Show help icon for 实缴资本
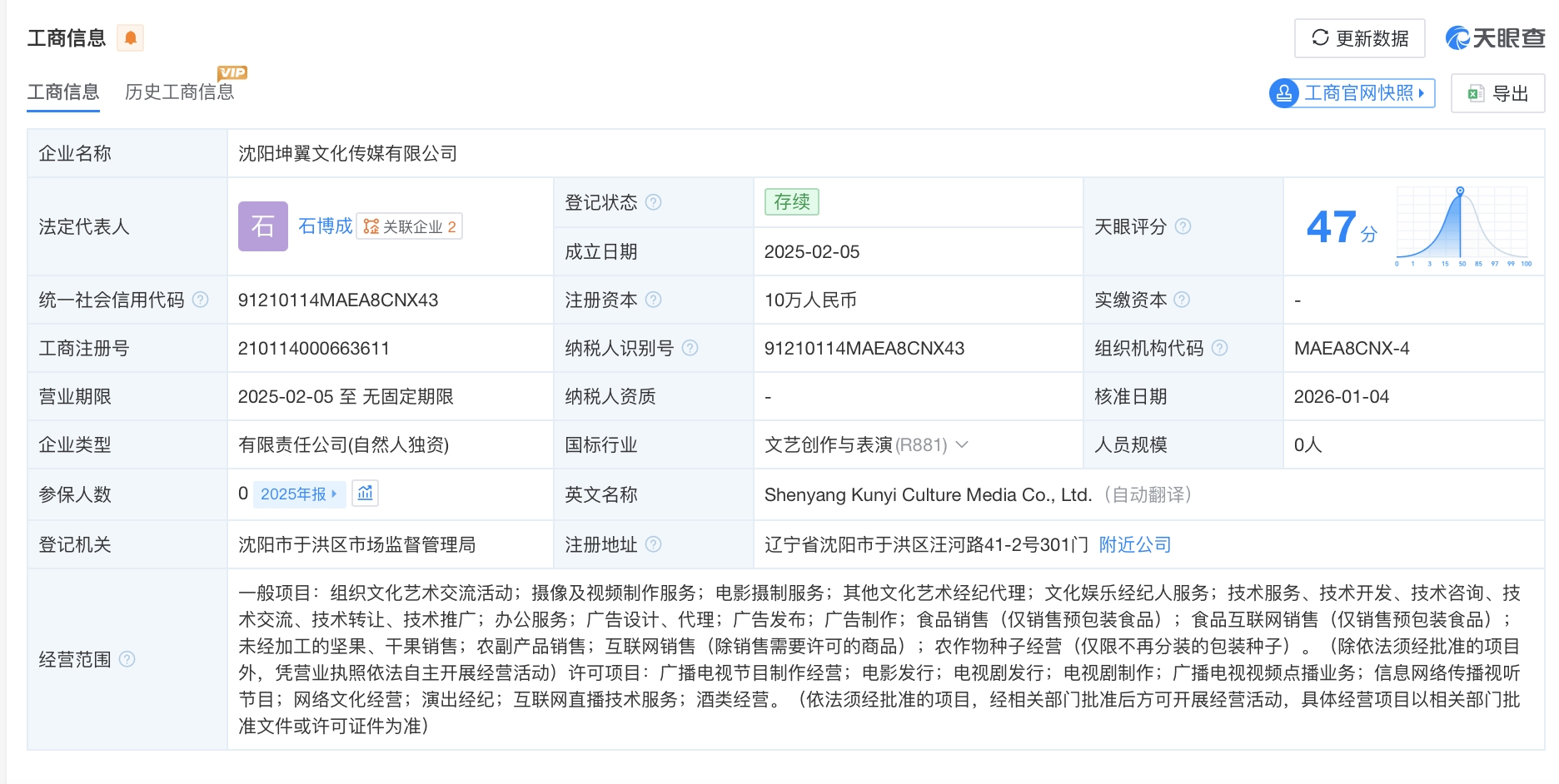Image resolution: width=1559 pixels, height=784 pixels. [1182, 300]
